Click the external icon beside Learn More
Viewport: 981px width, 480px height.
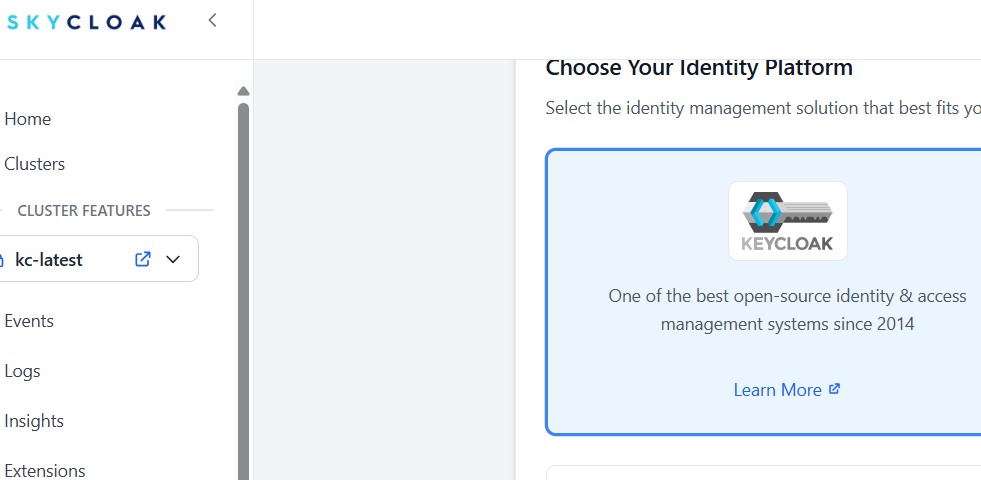point(835,389)
